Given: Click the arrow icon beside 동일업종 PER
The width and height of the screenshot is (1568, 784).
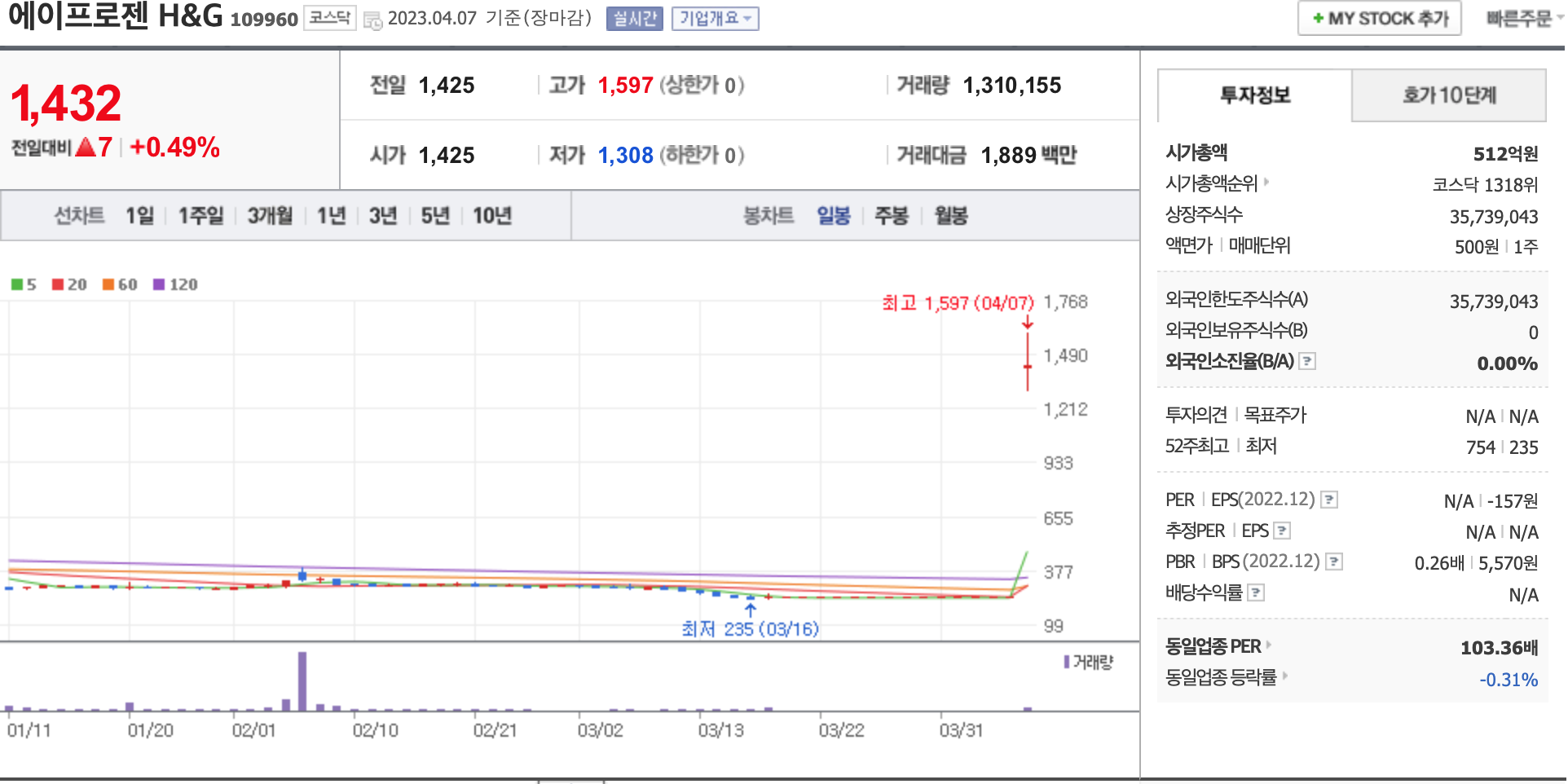Looking at the screenshot, I should click(x=1269, y=645).
